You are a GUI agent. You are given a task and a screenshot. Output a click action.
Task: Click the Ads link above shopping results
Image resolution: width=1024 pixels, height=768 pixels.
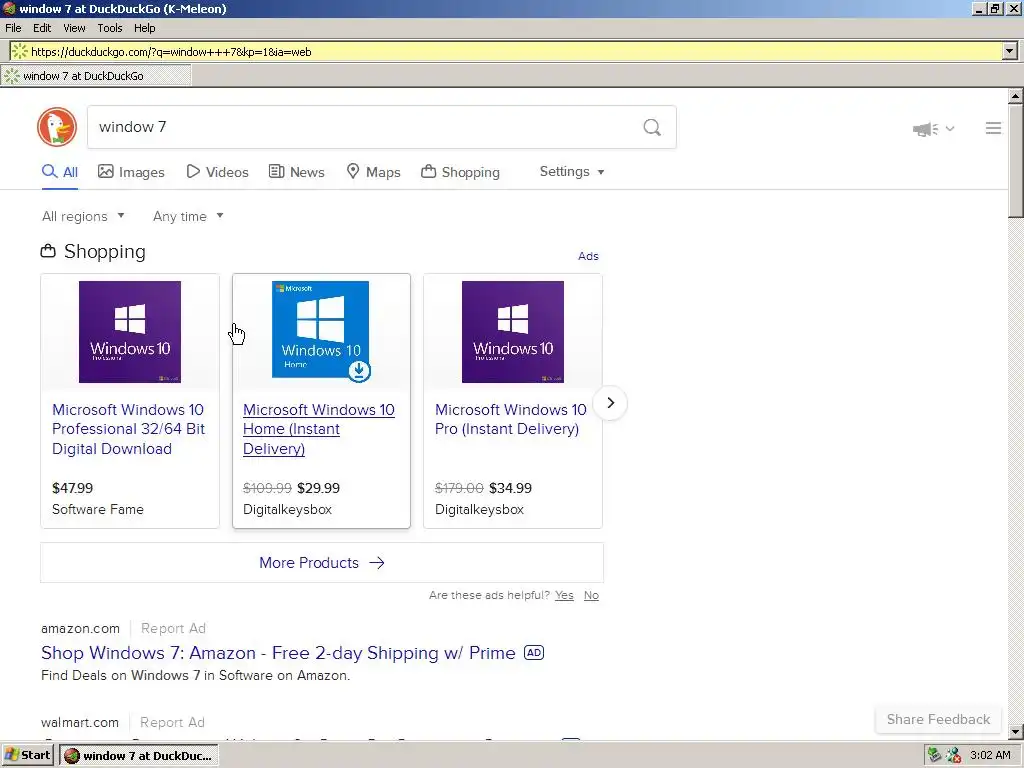pos(588,256)
